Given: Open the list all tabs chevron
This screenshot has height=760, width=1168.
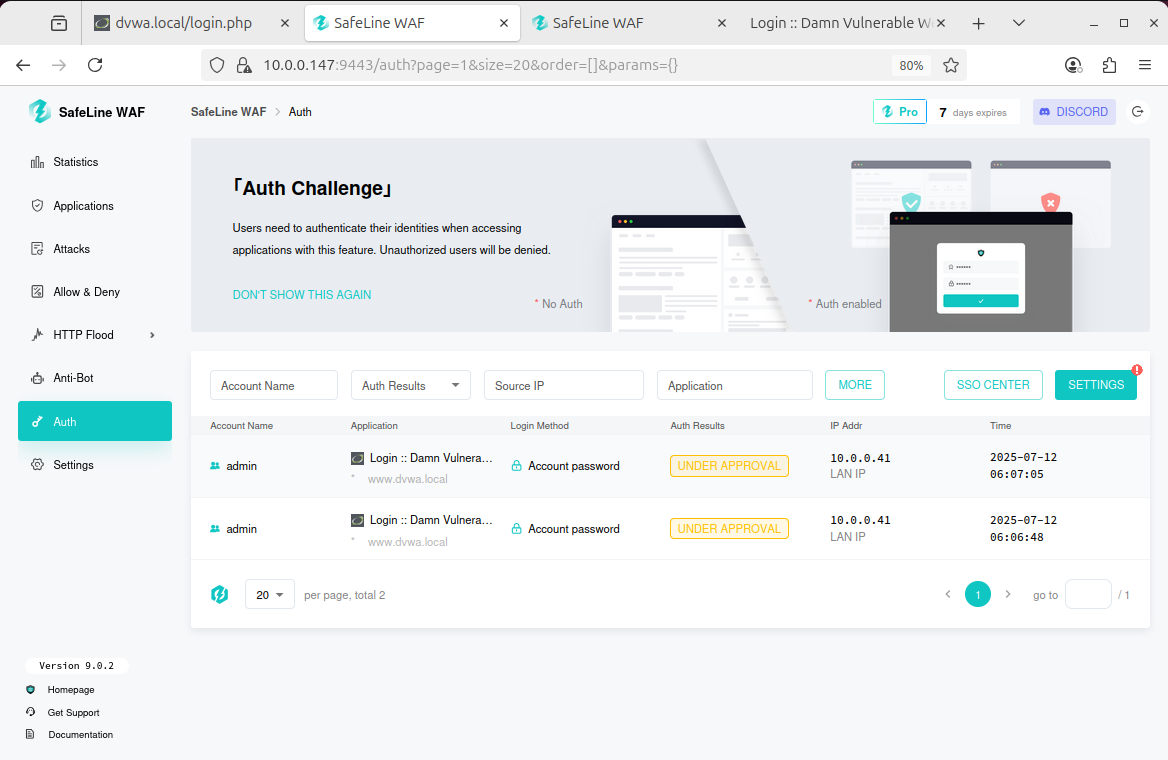Looking at the screenshot, I should click(x=1019, y=23).
